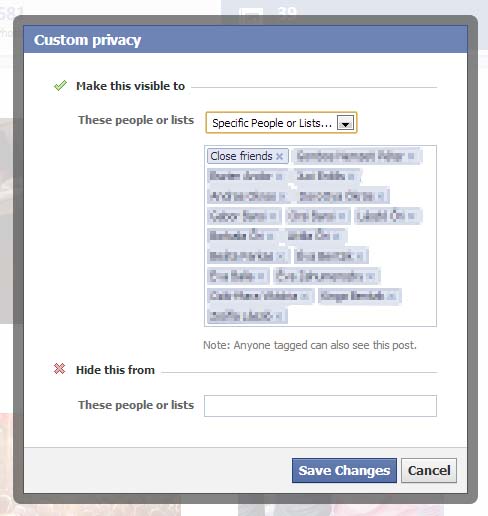Remove the Close friends tag
Screen dimensions: 488x516
280,156
